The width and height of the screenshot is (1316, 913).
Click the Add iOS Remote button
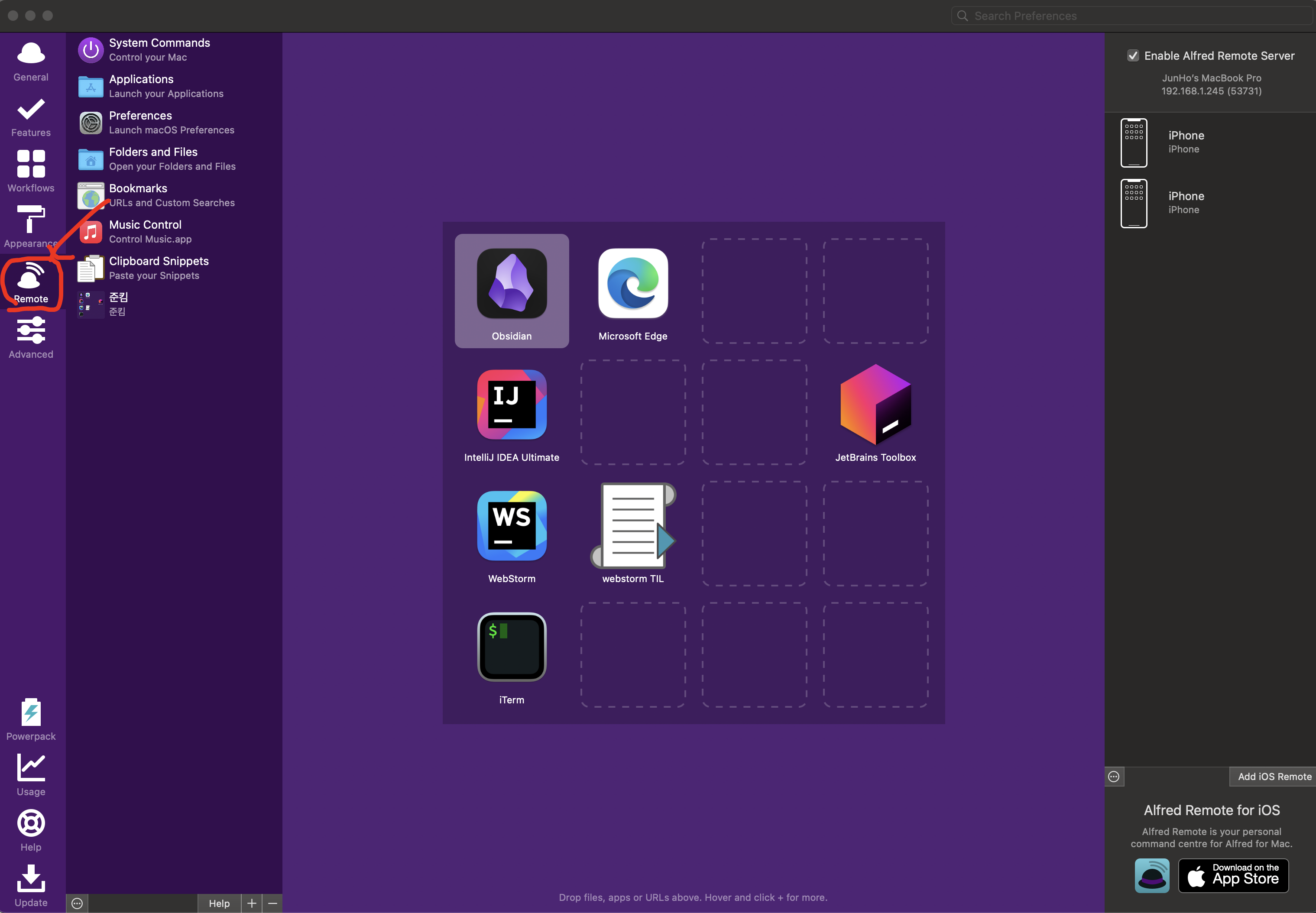click(x=1274, y=776)
